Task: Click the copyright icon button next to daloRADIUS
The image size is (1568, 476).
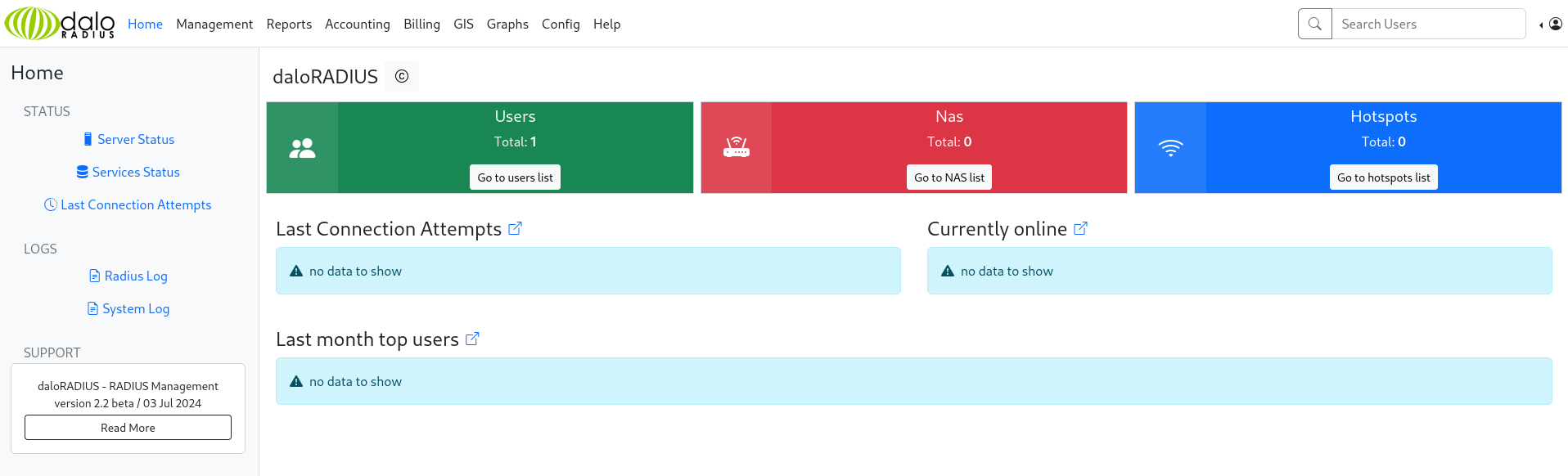Action: [x=402, y=76]
